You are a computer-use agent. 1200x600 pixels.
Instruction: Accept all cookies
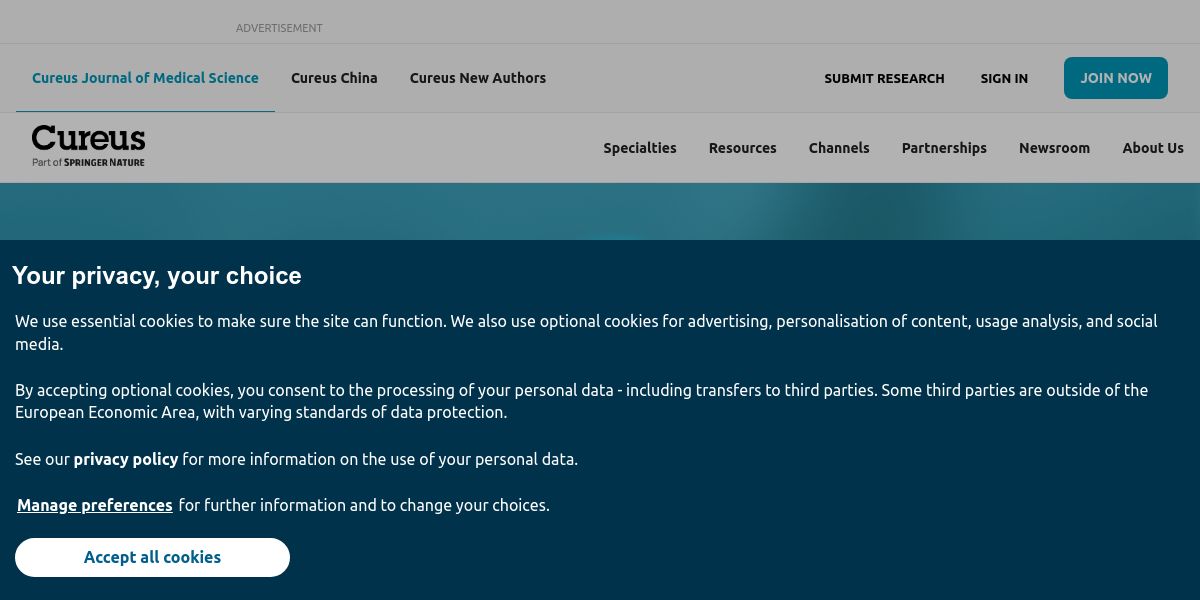tap(152, 557)
